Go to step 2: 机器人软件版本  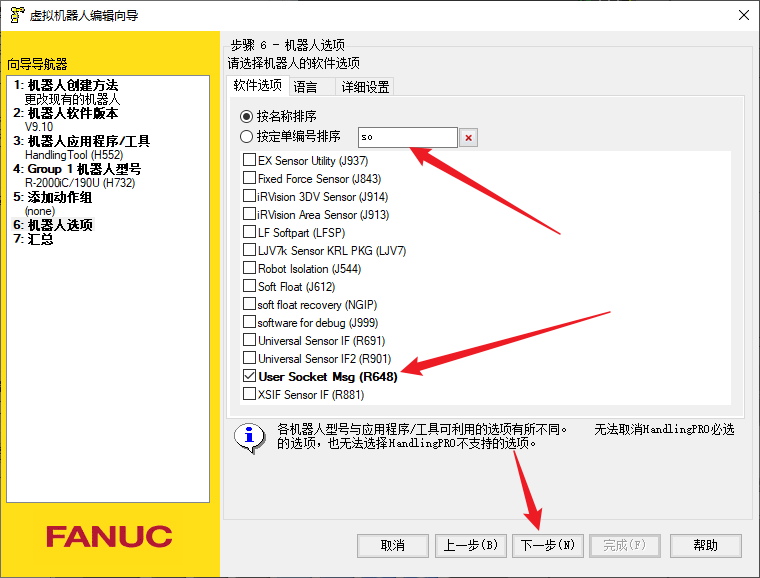(65, 113)
